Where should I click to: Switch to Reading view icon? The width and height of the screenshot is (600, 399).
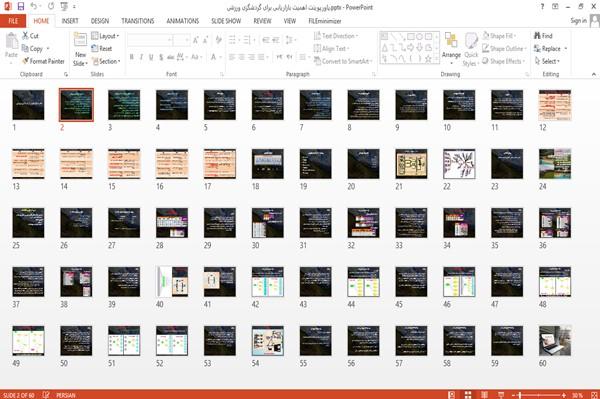point(484,395)
